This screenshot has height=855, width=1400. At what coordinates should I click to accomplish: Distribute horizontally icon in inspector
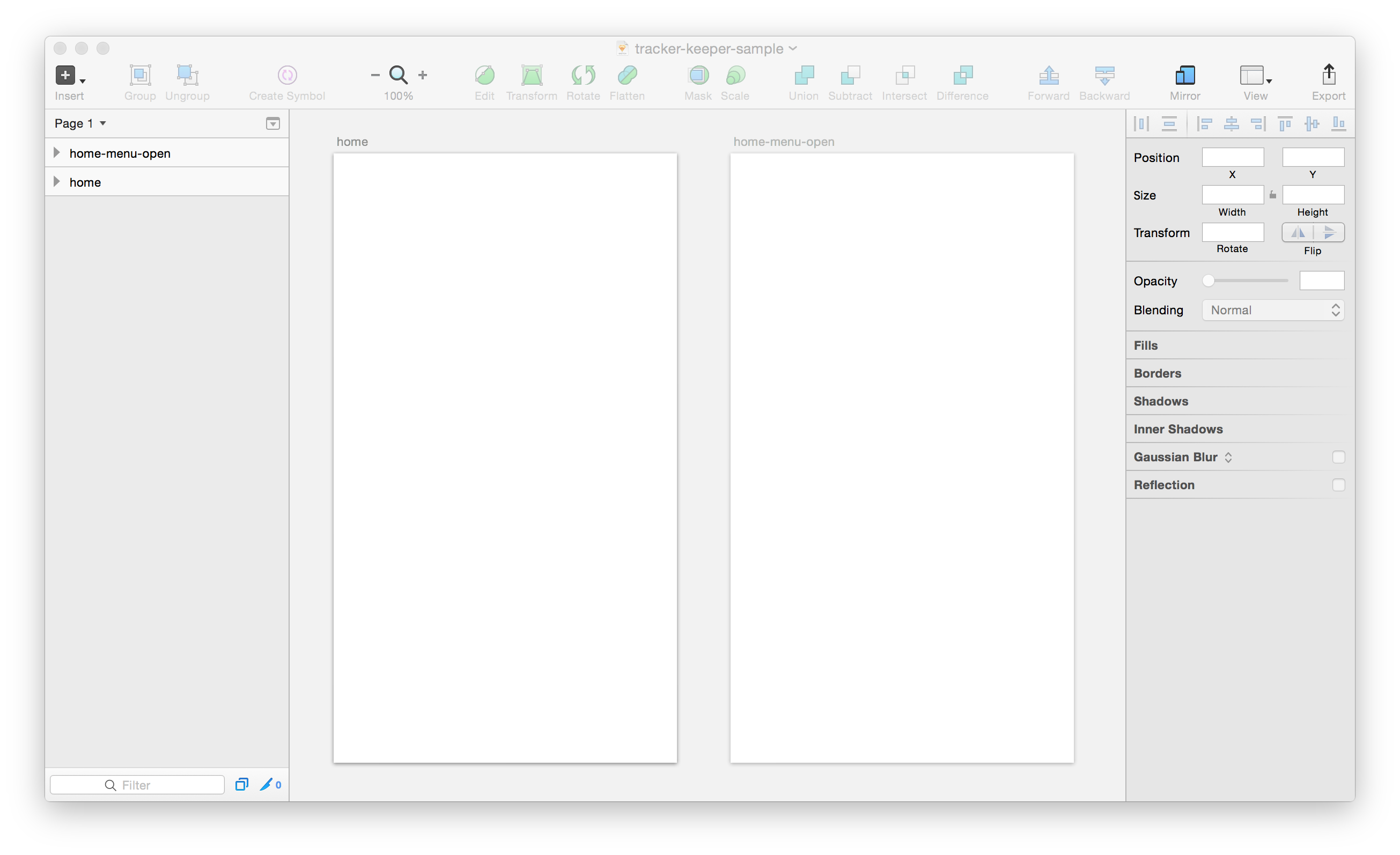point(1141,123)
